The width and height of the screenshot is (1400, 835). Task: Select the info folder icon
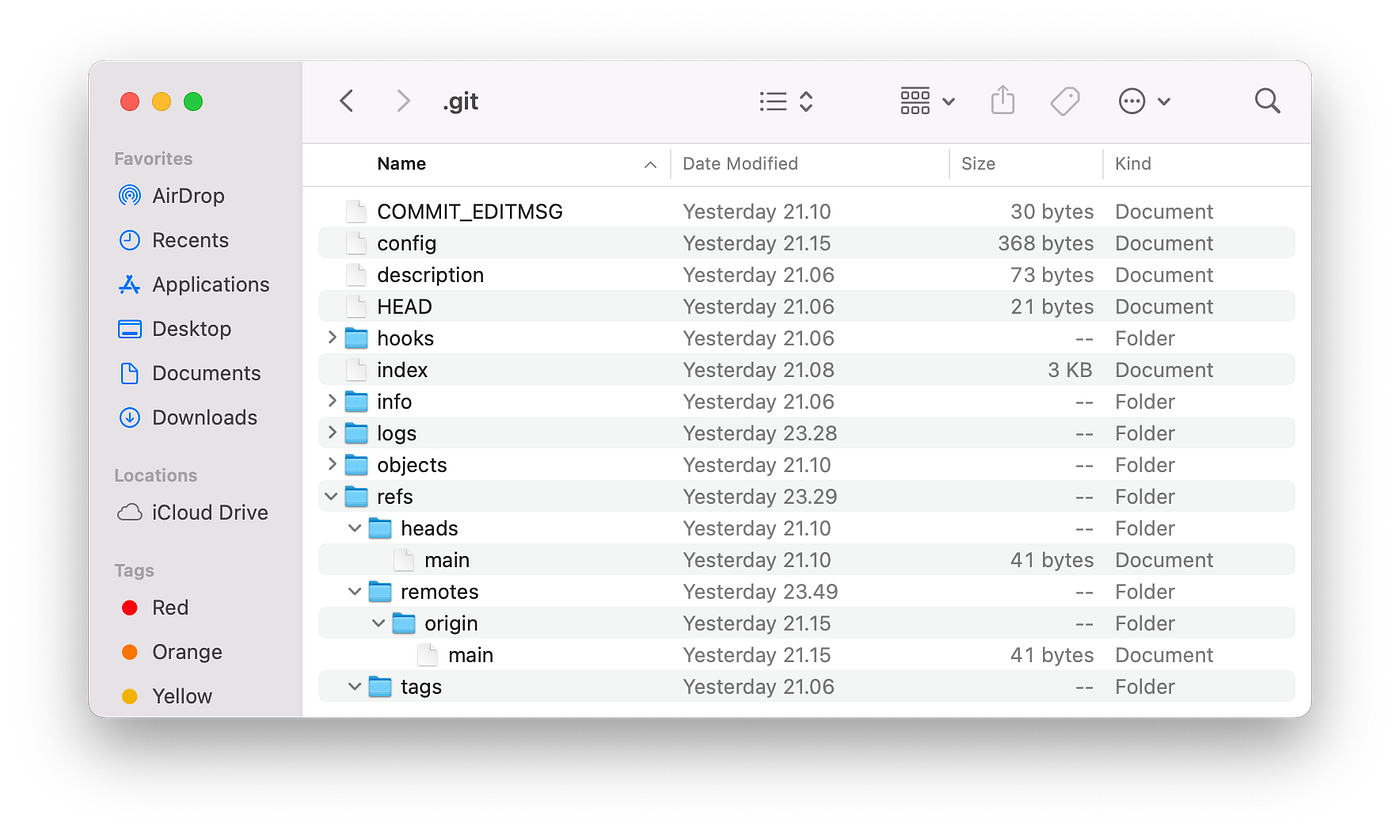(x=356, y=401)
